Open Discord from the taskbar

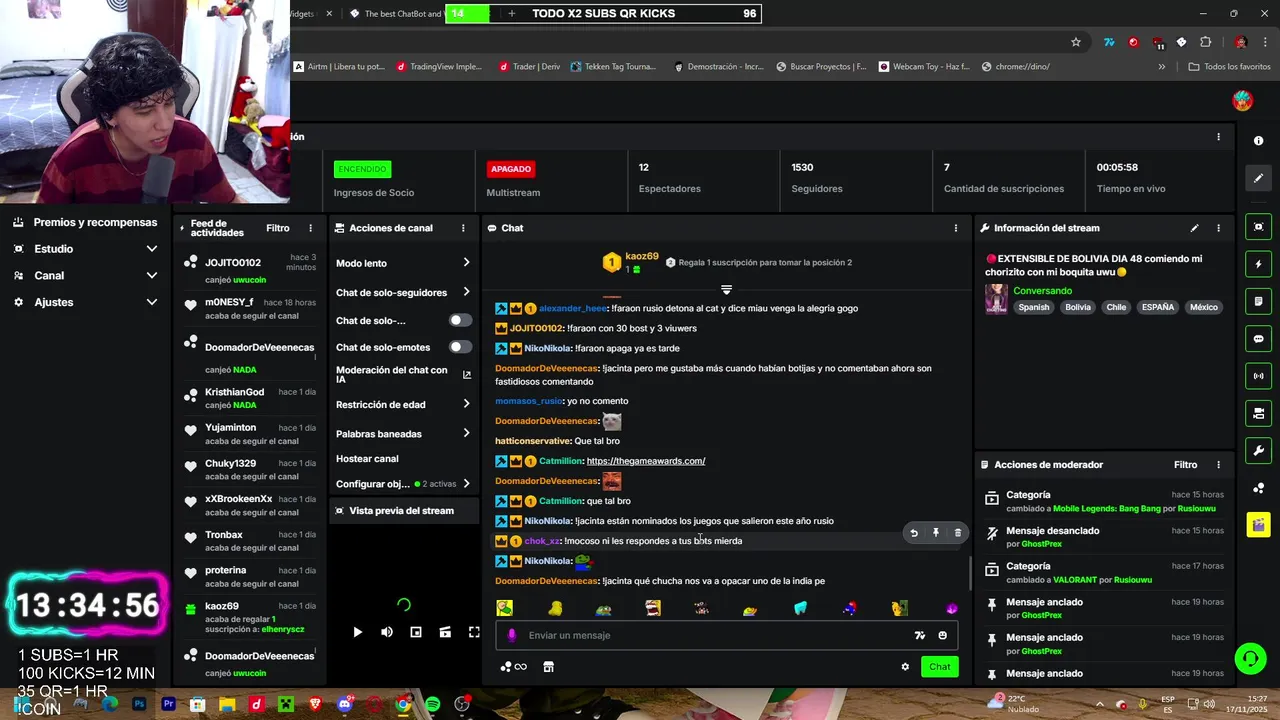pyautogui.click(x=345, y=705)
